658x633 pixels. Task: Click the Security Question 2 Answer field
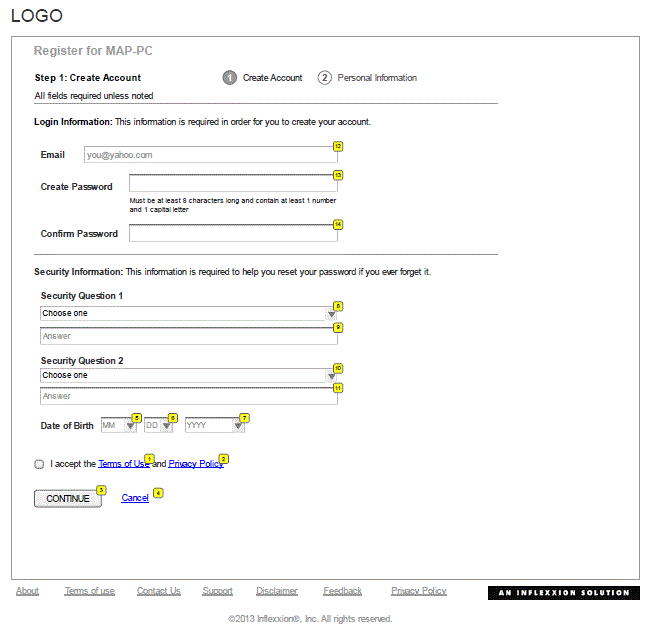pos(189,396)
